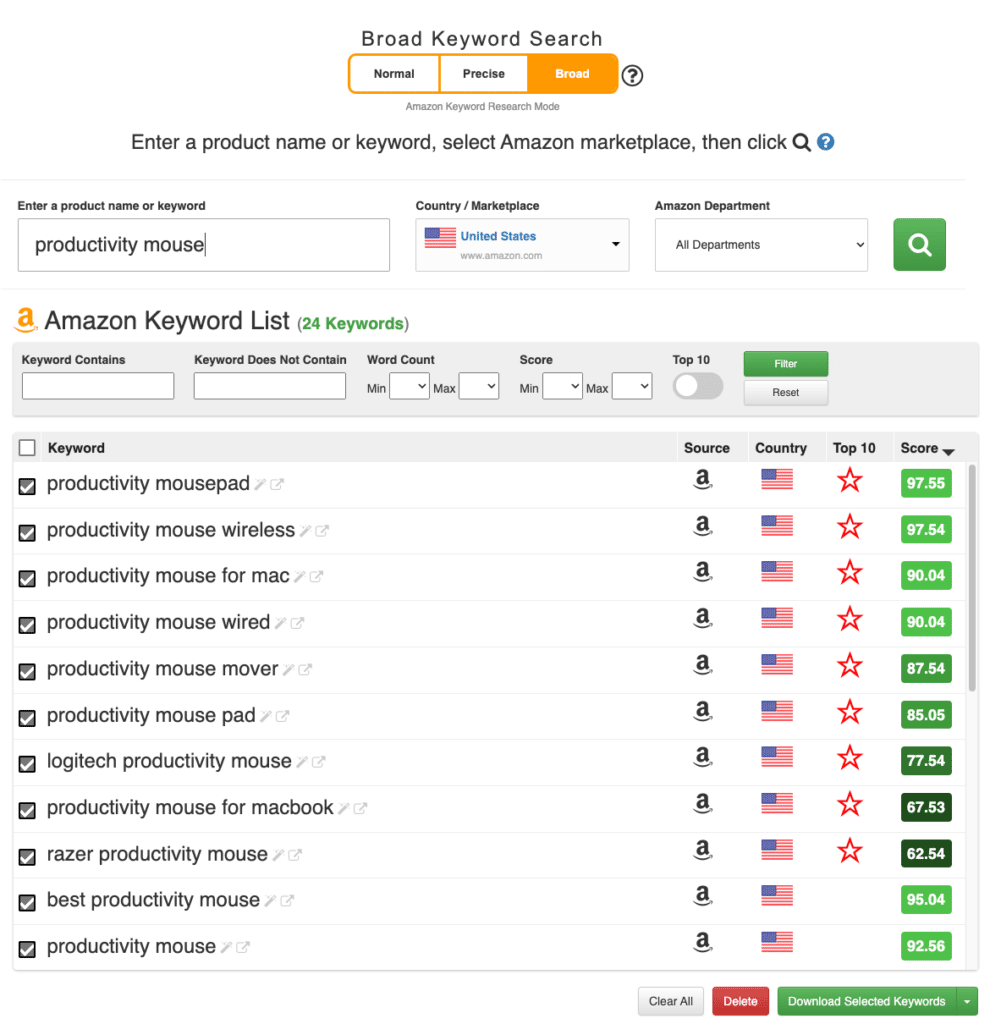Toggle the Top 10 filter switch
The height and width of the screenshot is (1024, 990).
[x=697, y=386]
